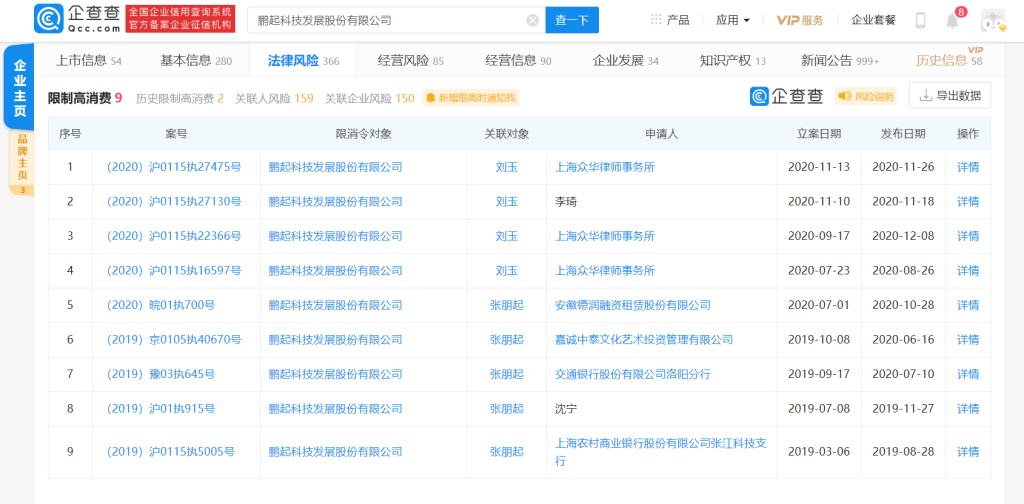The height and width of the screenshot is (504, 1024).
Task: Open the 法律风险 tab
Action: [x=303, y=61]
